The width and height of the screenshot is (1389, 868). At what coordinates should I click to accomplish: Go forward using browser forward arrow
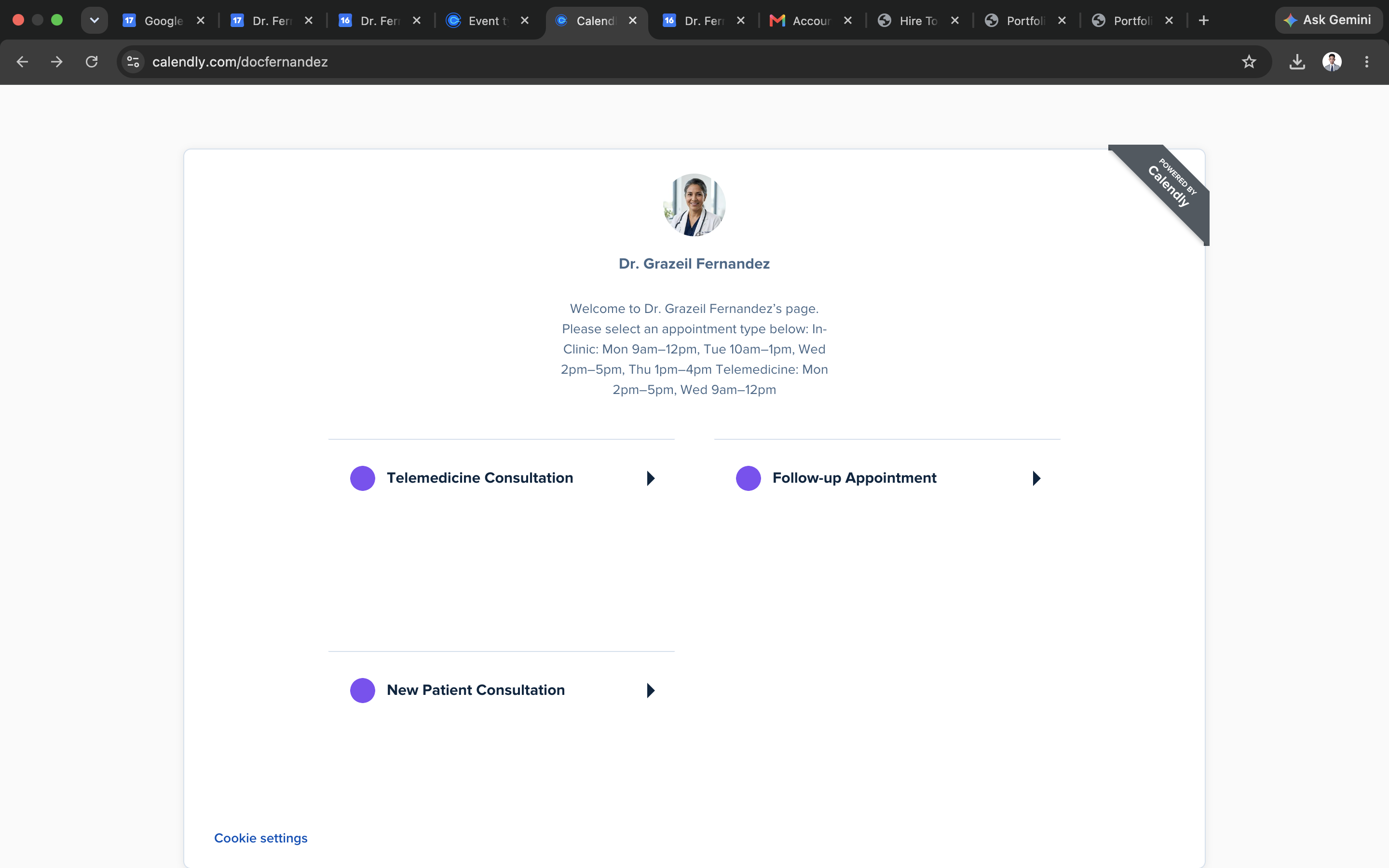click(x=56, y=62)
